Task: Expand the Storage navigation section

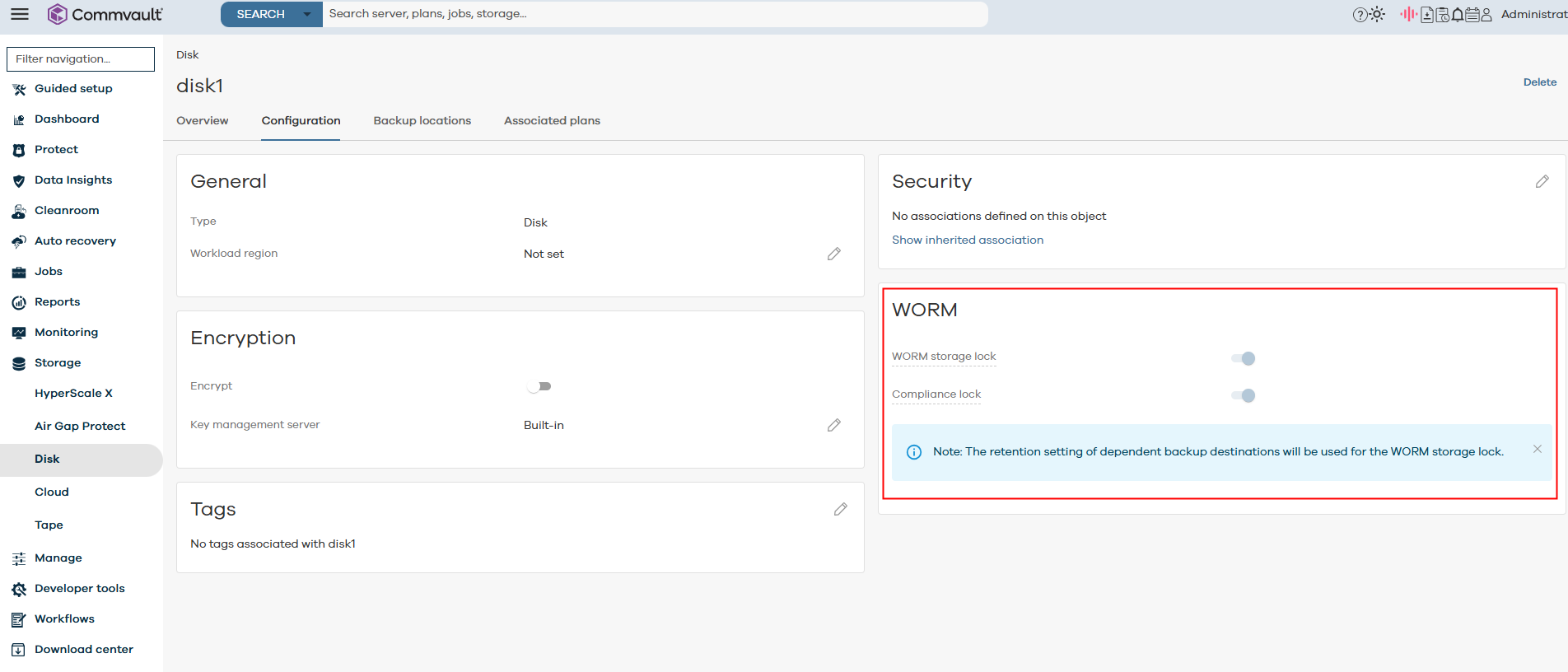Action: 58,362
